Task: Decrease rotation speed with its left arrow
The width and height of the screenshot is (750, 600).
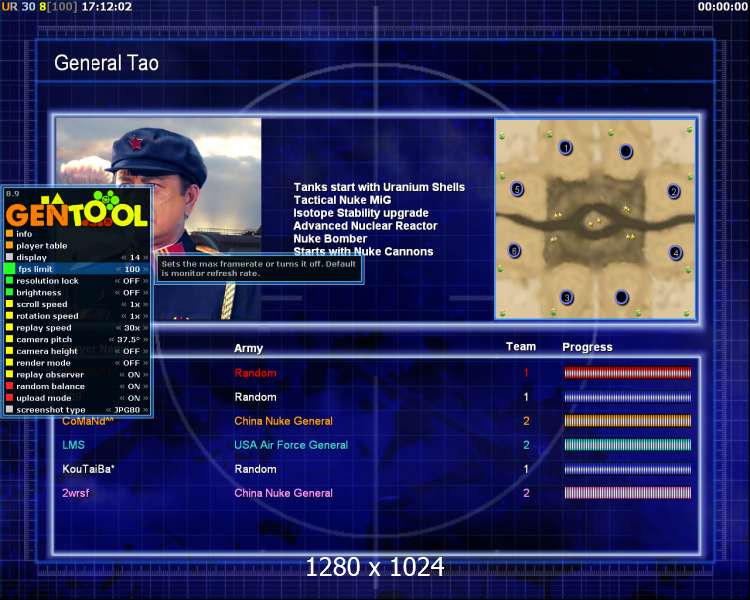Action: pyautogui.click(x=124, y=316)
